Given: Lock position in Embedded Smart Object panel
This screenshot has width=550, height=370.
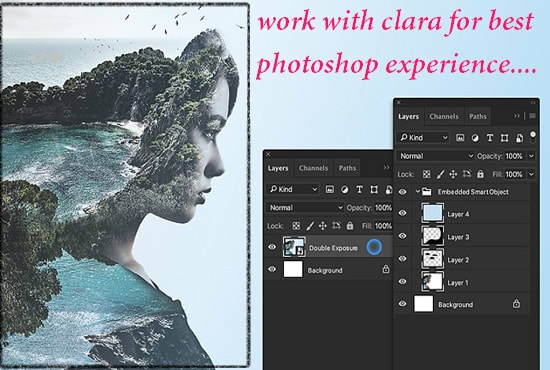Looking at the screenshot, I should coord(453,174).
